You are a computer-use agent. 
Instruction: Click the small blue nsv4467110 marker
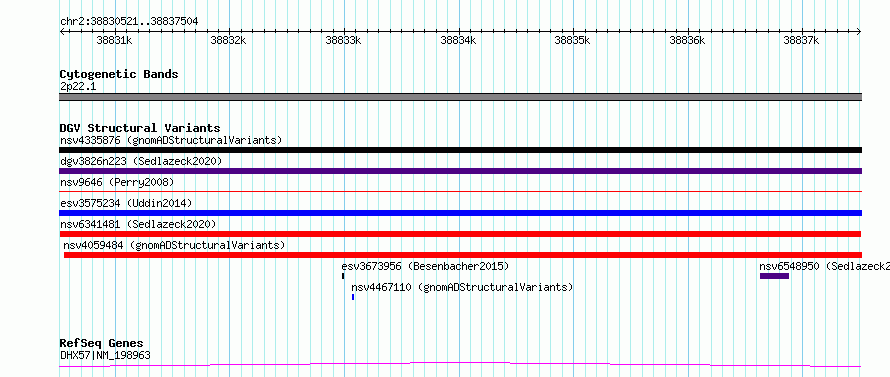click(x=353, y=297)
